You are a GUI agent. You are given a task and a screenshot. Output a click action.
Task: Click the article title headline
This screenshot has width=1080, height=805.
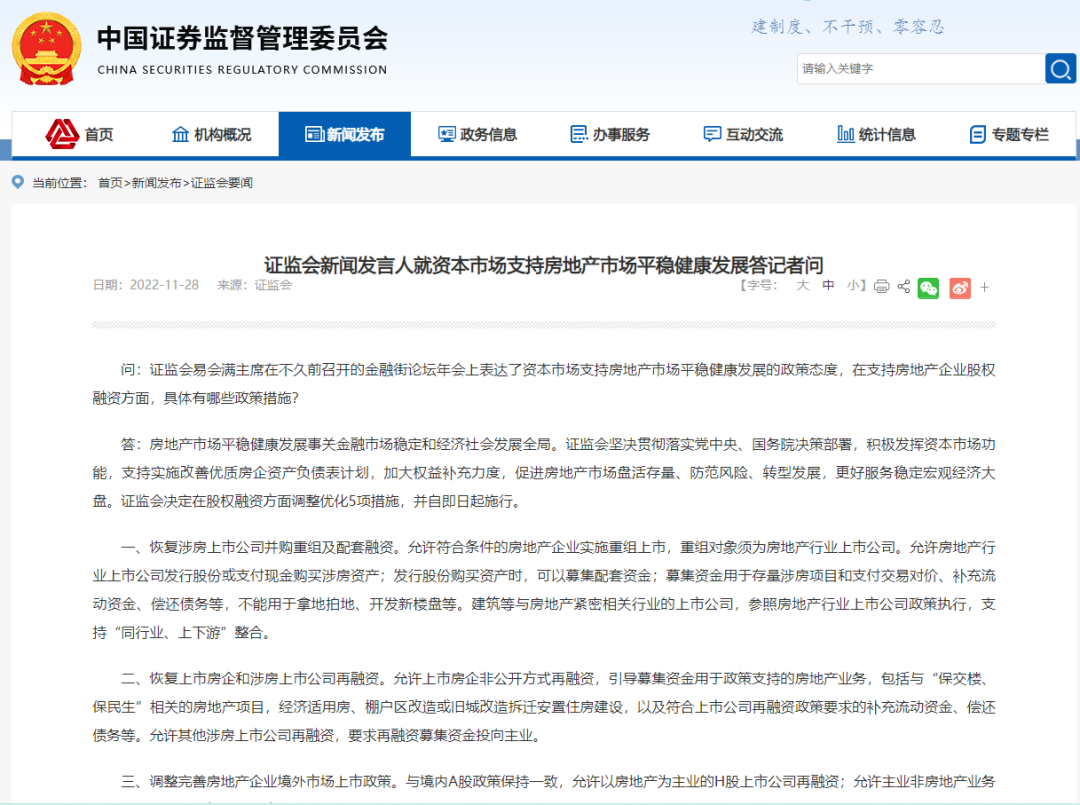(x=544, y=265)
